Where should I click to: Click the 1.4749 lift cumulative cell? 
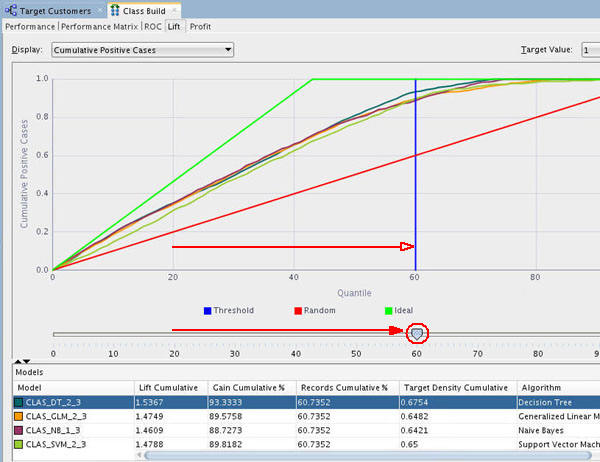tap(171, 416)
